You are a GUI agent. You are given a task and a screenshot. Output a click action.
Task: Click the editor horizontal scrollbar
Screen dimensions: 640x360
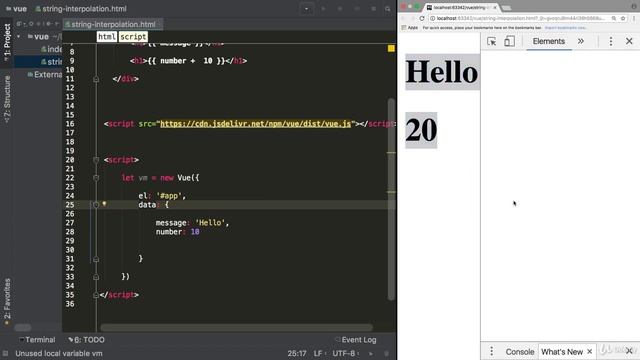point(236,327)
